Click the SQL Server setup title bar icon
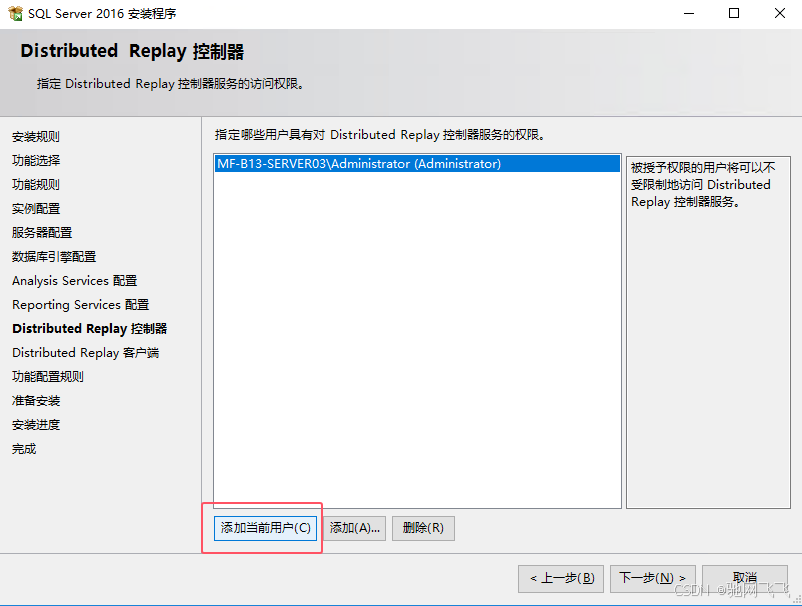Viewport: 802px width, 606px height. (15, 13)
